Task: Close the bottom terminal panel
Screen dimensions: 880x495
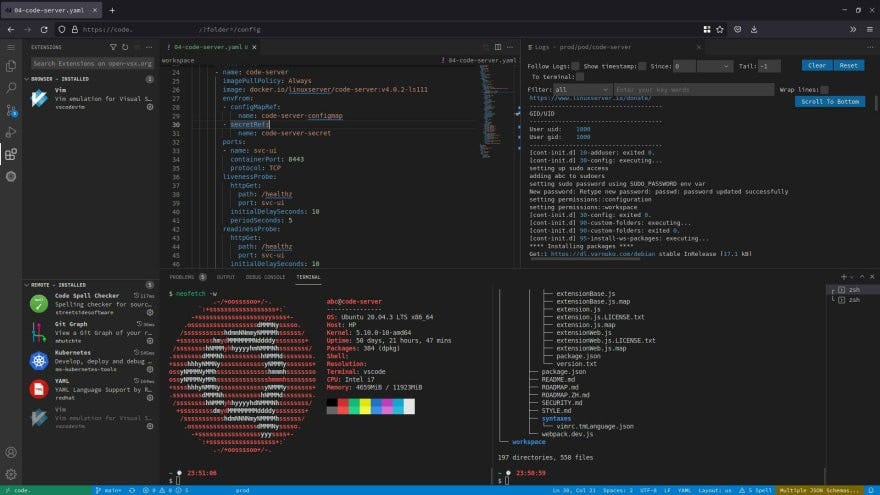Action: [x=872, y=277]
